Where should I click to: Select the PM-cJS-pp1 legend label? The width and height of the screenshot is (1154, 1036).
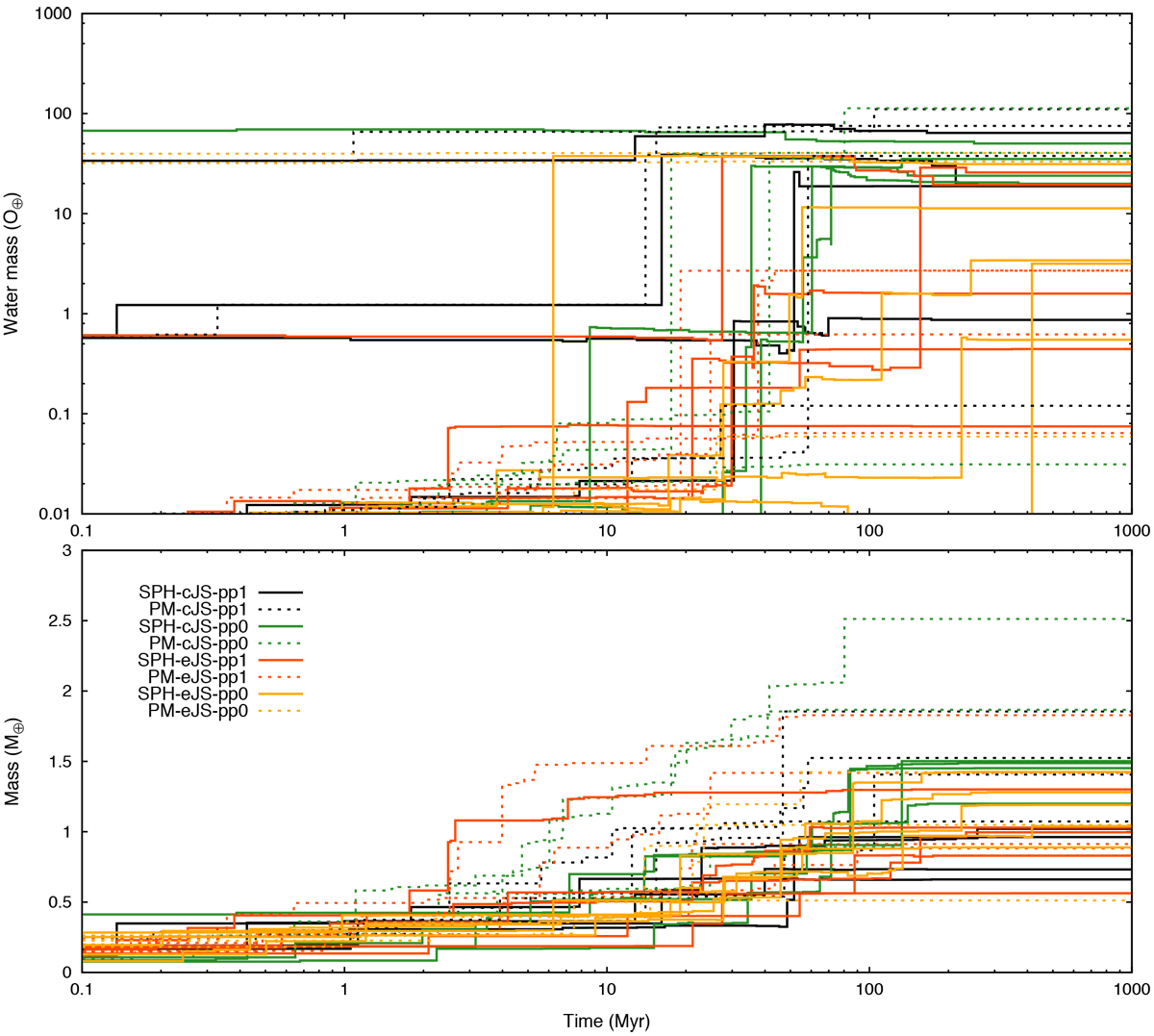click(x=197, y=610)
